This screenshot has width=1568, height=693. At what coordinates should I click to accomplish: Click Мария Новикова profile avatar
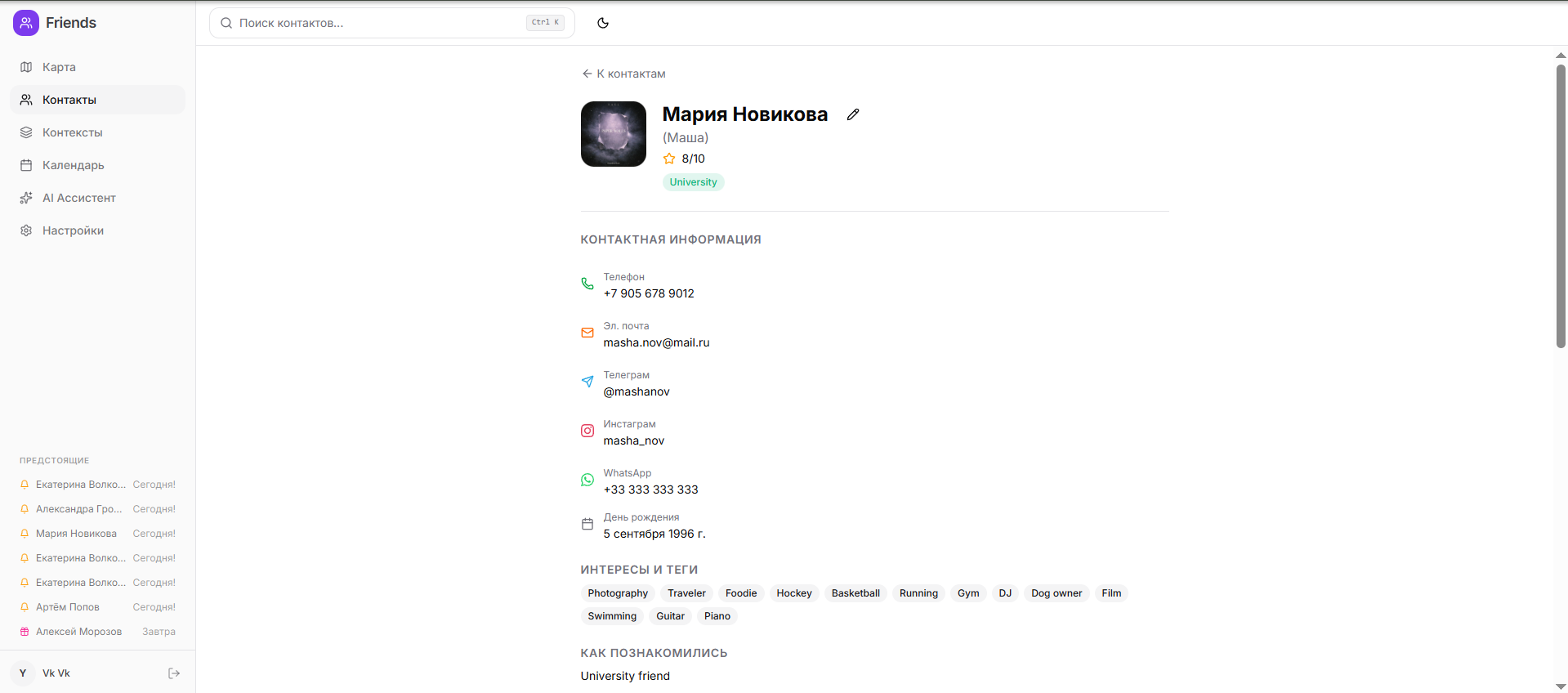(x=614, y=134)
